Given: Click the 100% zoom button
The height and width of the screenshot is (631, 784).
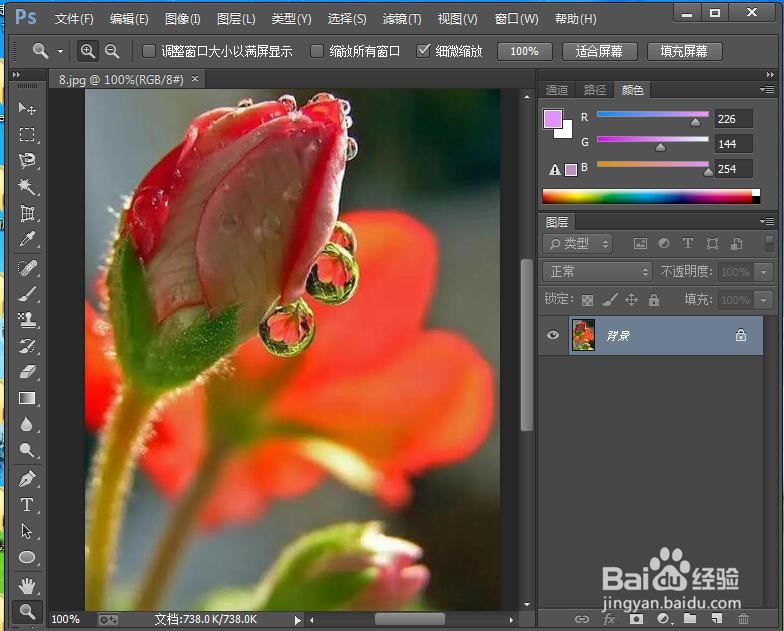Looking at the screenshot, I should coord(524,51).
